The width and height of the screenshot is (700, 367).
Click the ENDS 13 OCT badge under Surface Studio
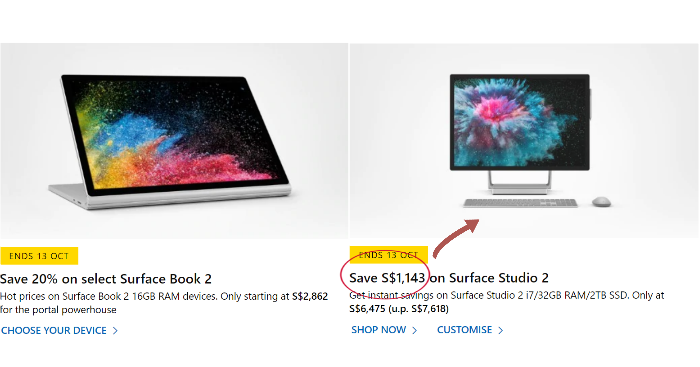[388, 255]
